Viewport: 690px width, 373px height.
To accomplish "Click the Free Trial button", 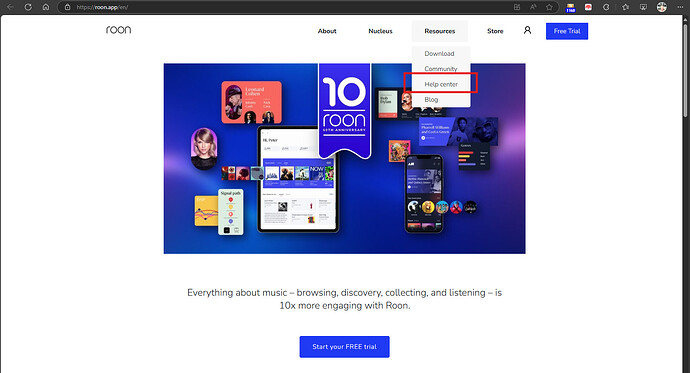I will click(567, 31).
